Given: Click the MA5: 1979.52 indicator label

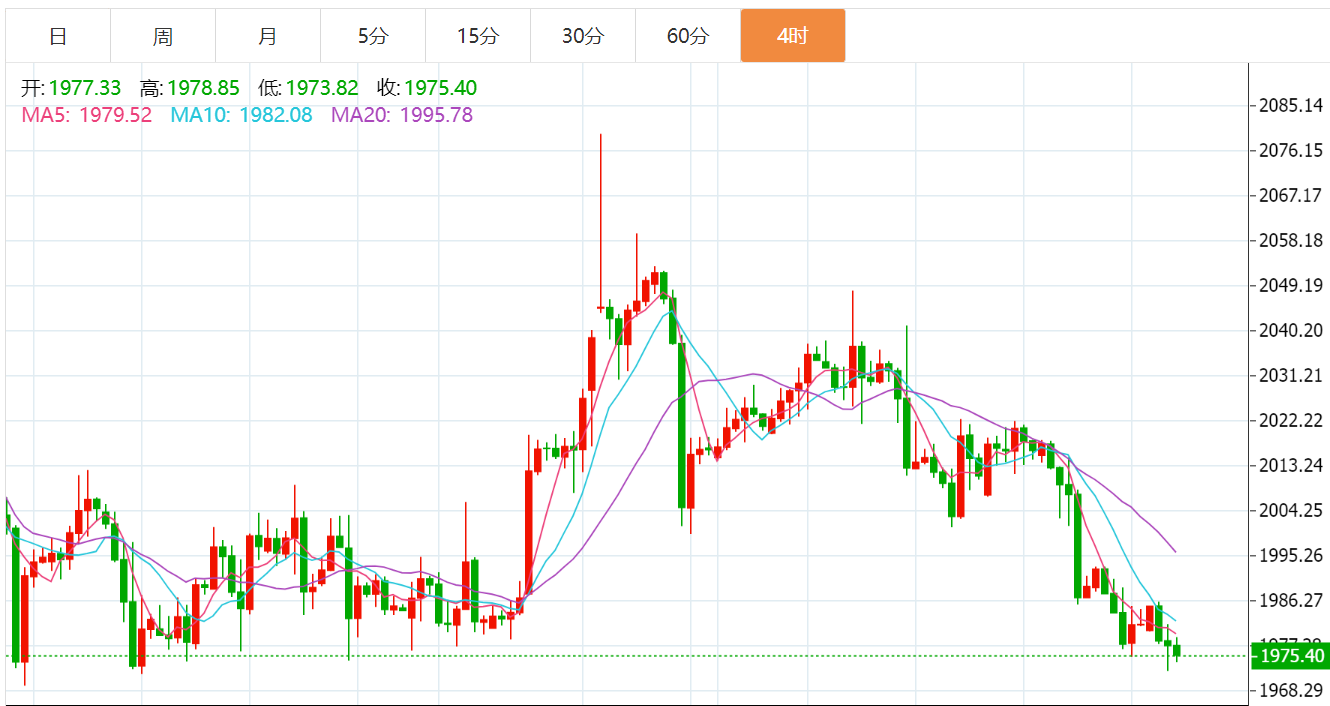Looking at the screenshot, I should click(87, 115).
